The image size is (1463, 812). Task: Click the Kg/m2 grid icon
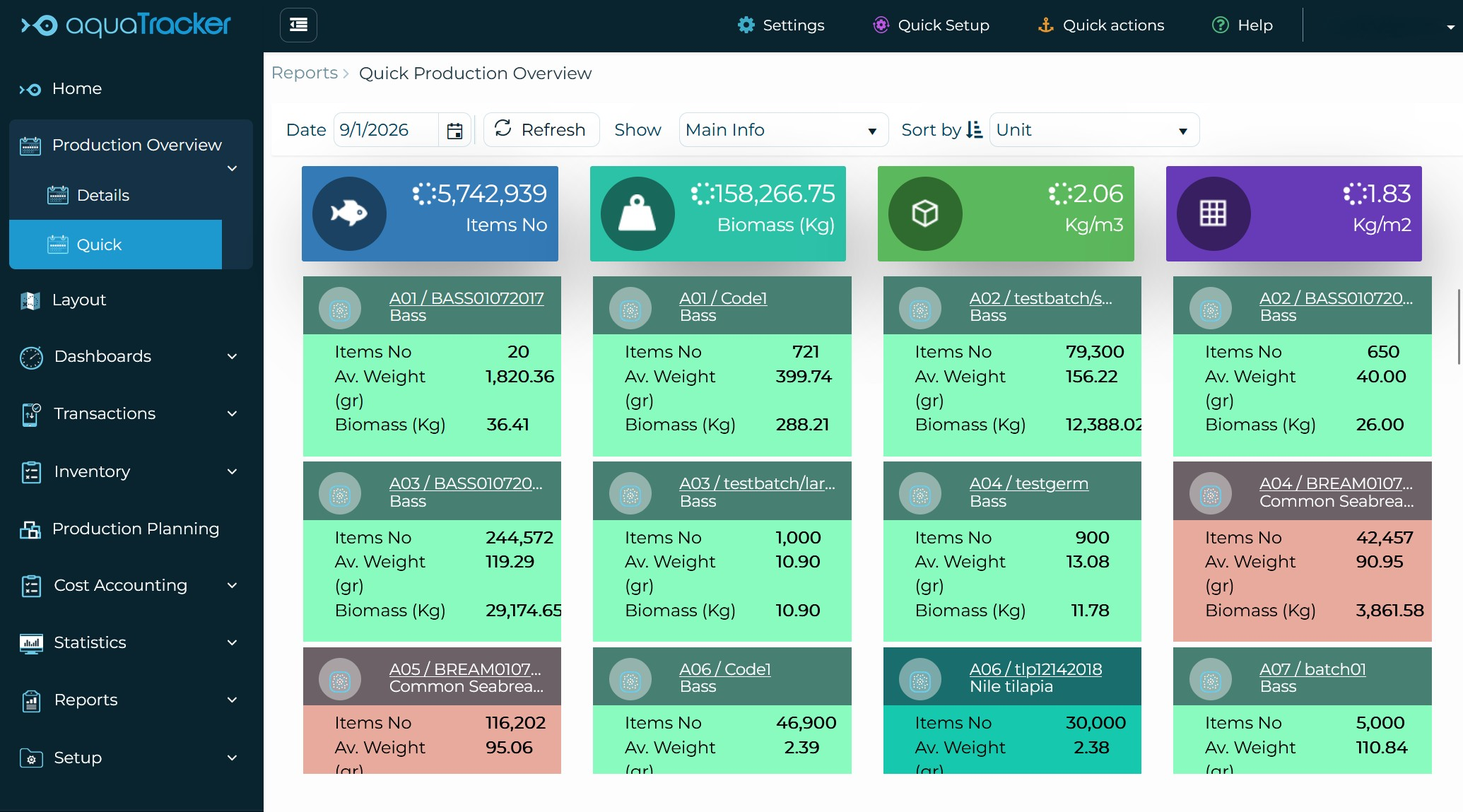click(x=1213, y=213)
